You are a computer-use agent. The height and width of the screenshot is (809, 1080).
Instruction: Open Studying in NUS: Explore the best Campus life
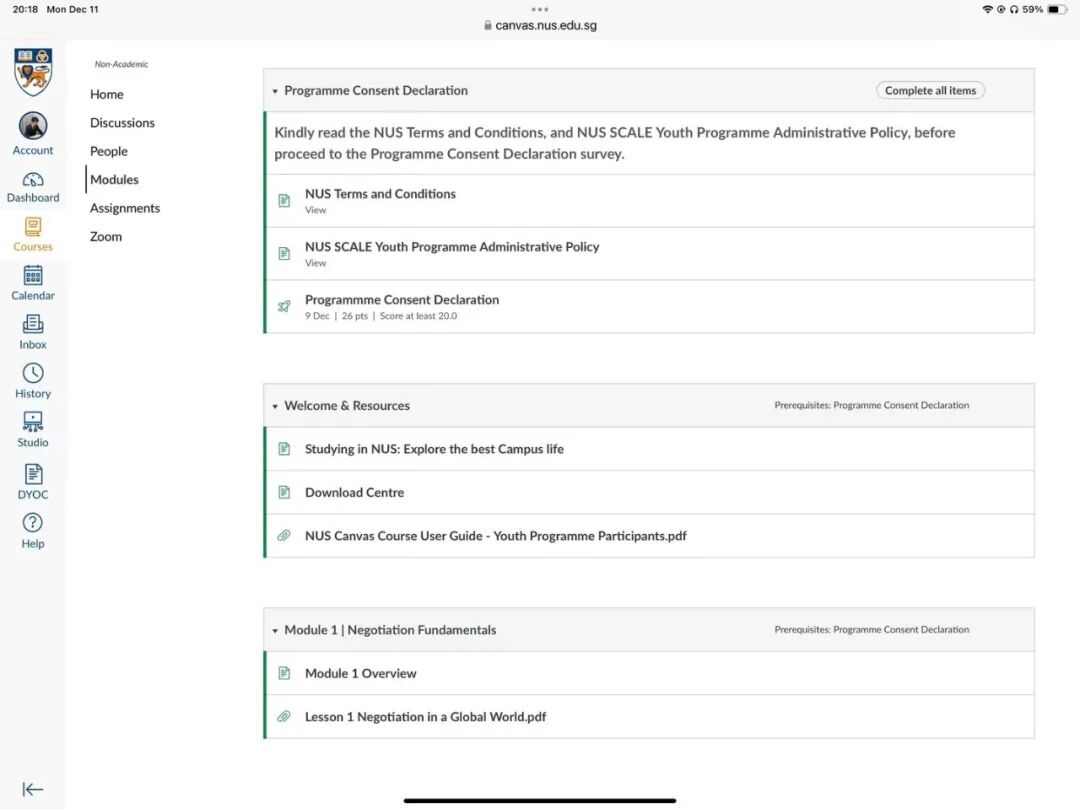pyautogui.click(x=434, y=449)
